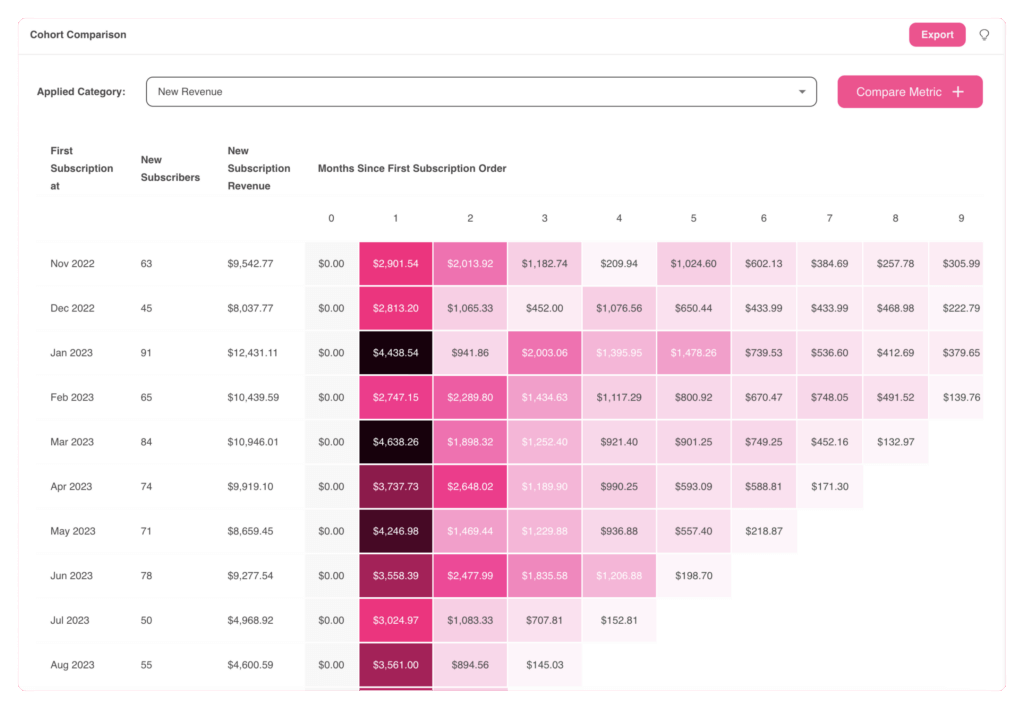Select the $2,901.54 cell in Nov 2022 row
This screenshot has width=1024, height=709.
point(395,263)
